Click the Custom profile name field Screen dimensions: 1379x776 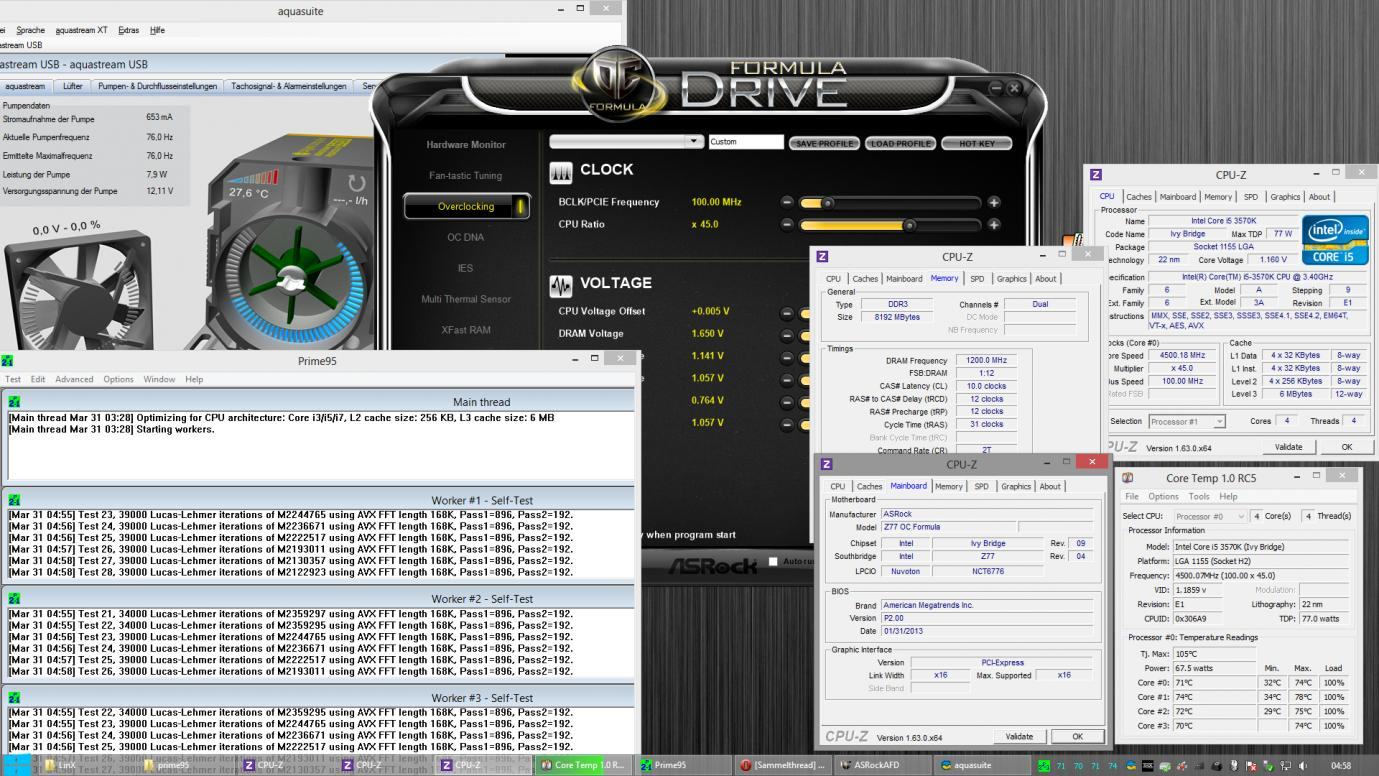point(745,142)
